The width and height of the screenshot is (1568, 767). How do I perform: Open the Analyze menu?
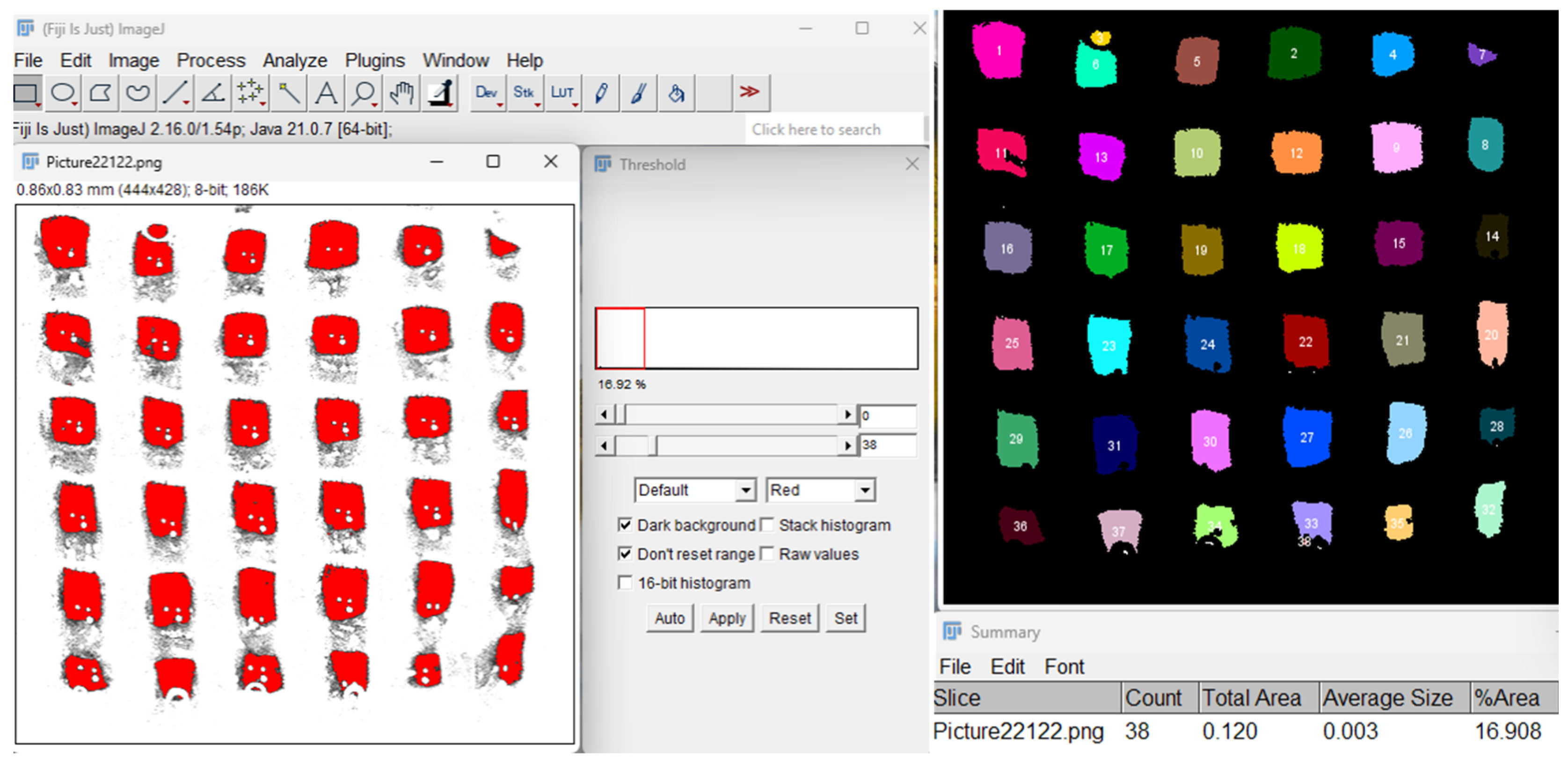coord(295,61)
